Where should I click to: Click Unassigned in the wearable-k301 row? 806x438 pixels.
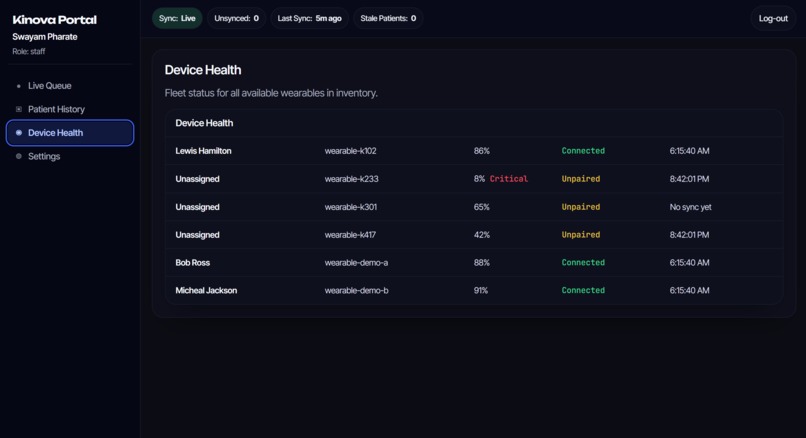point(197,207)
